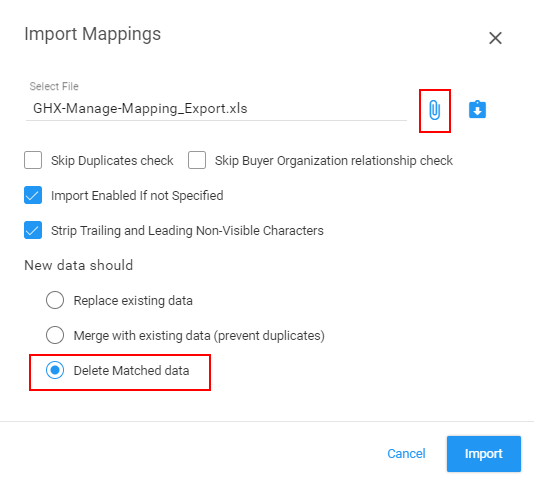Viewport: 534px width, 482px height.
Task: Click the blue Import button
Action: point(484,454)
